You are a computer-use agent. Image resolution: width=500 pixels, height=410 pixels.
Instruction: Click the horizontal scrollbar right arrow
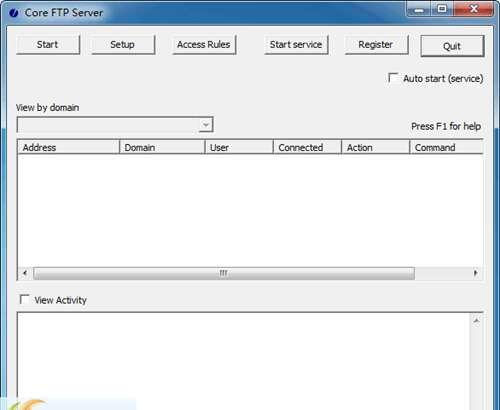[x=476, y=273]
